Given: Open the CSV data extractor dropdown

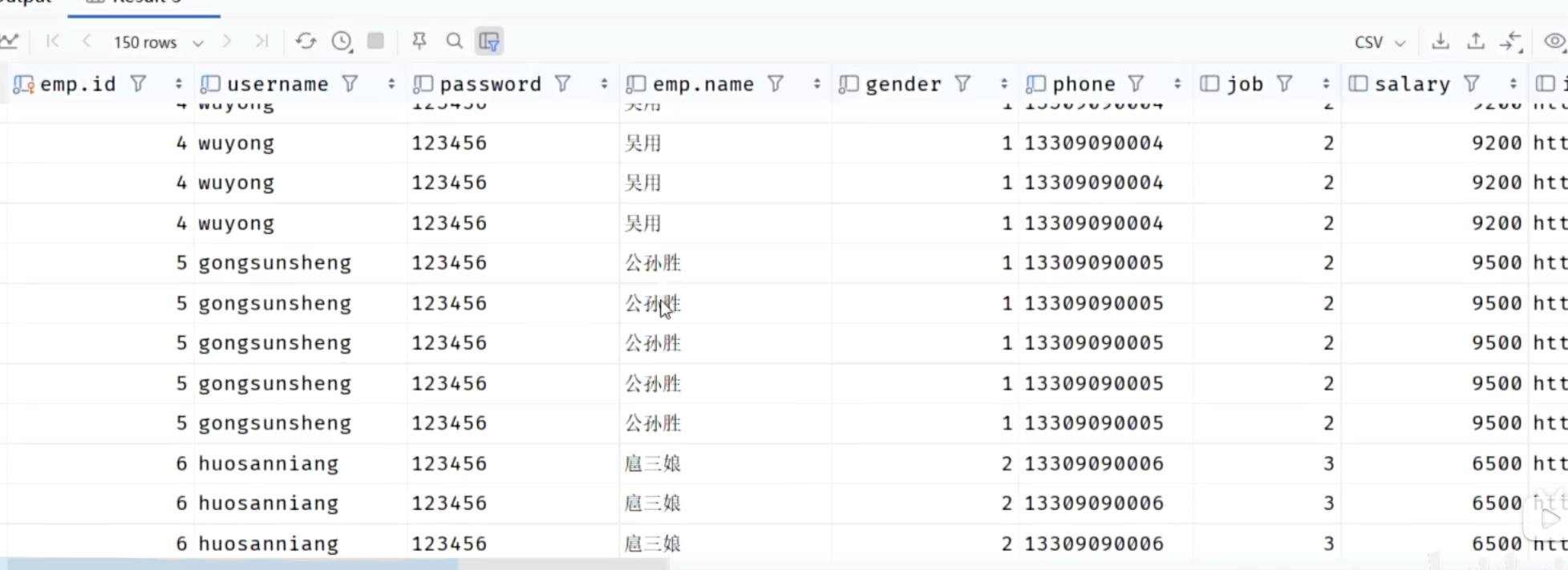Looking at the screenshot, I should pyautogui.click(x=1380, y=42).
